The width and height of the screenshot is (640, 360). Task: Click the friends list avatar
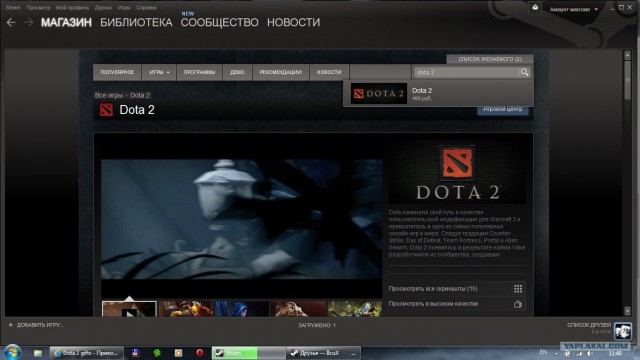[x=623, y=331]
